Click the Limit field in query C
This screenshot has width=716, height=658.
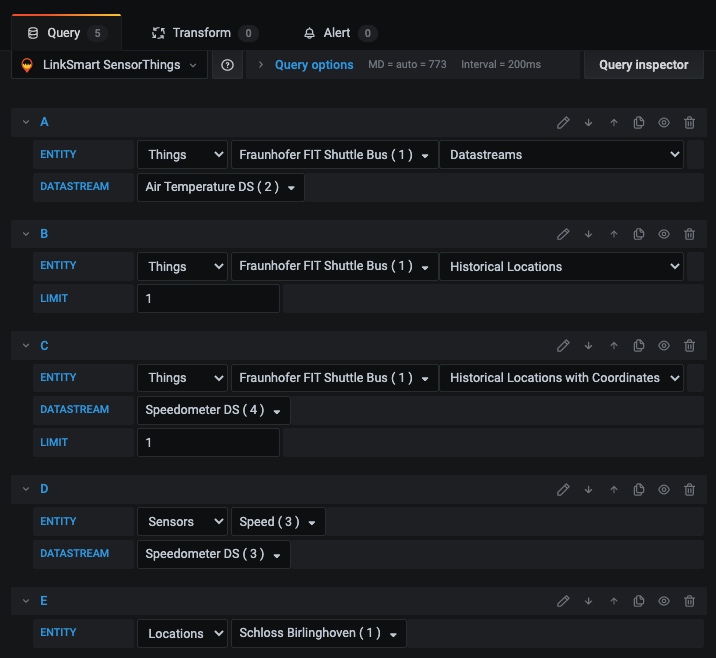coord(208,442)
